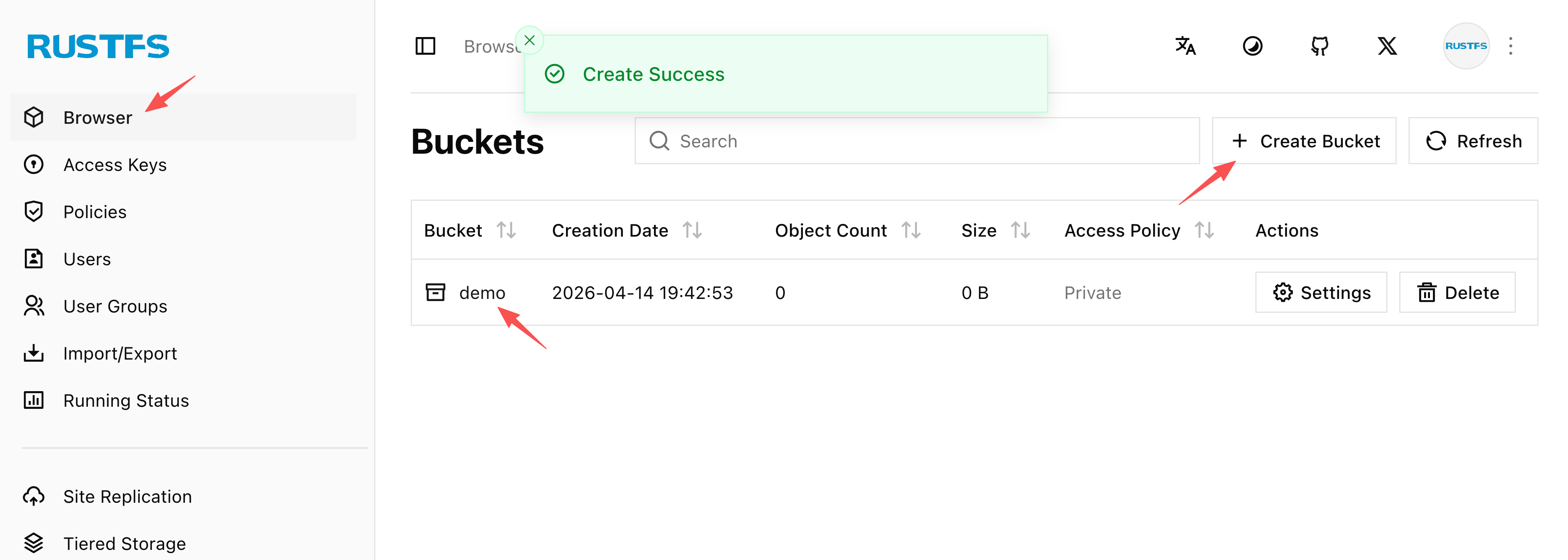Open the language translation icon
The image size is (1568, 560).
tap(1185, 46)
